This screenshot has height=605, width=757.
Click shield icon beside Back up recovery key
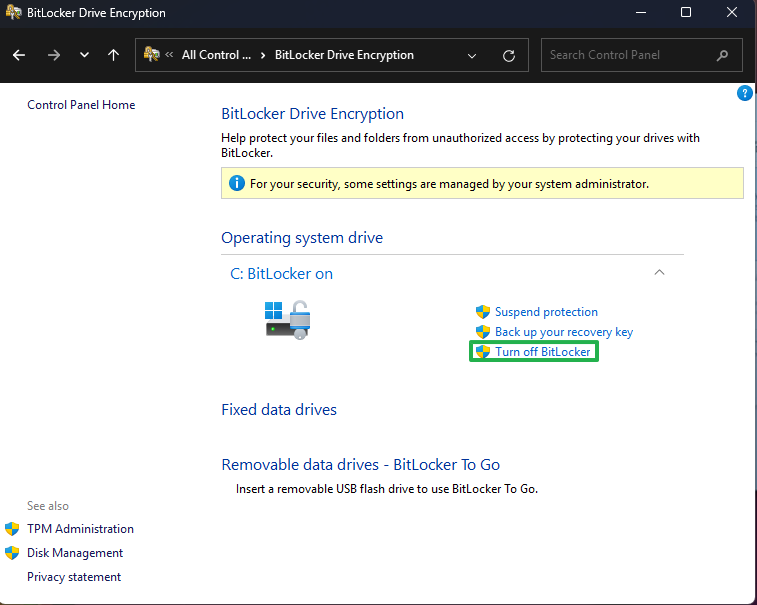(x=483, y=332)
